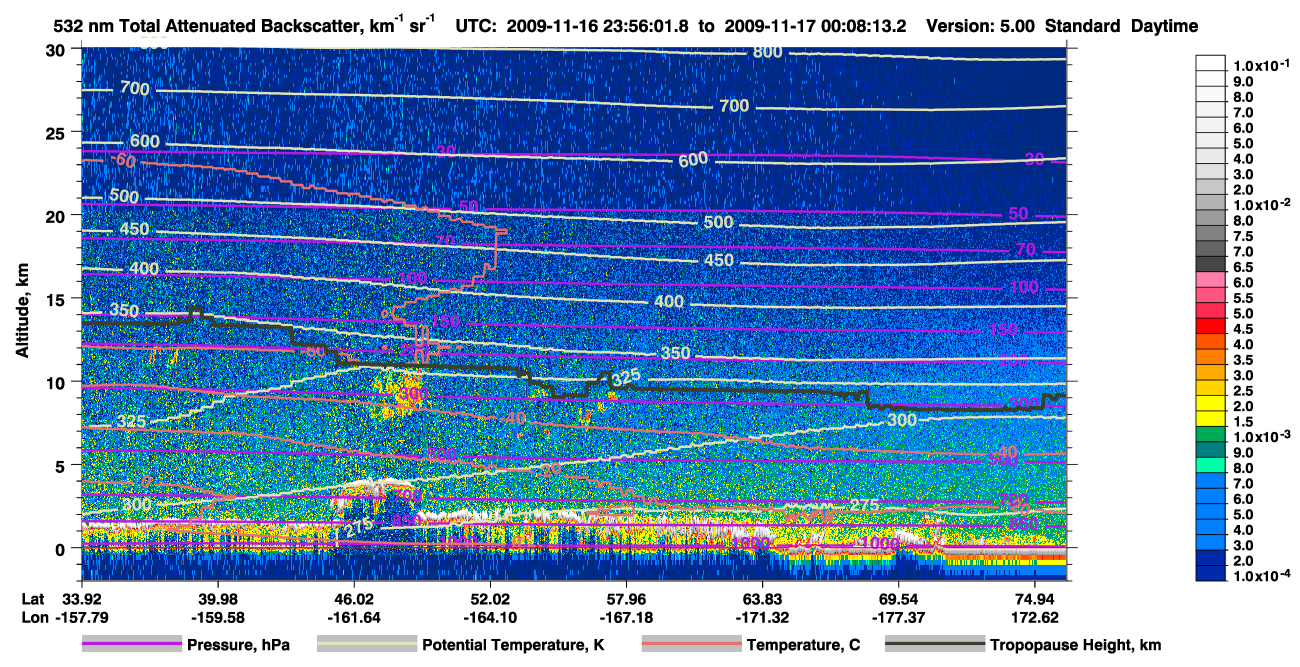Click the longitude value 172.62
Image resolution: width=1300 pixels, height=667 pixels.
coord(1037,617)
